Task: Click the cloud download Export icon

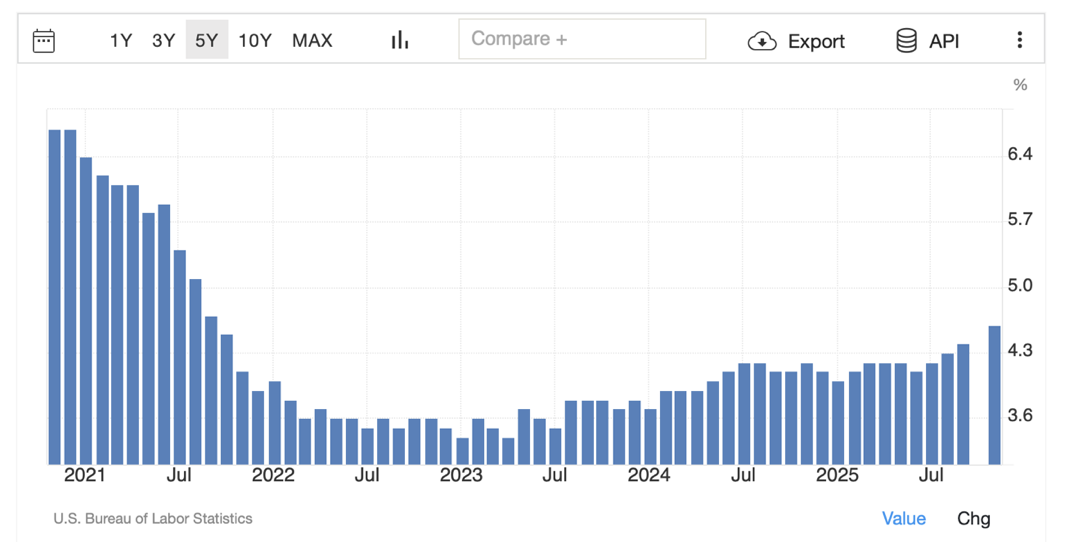Action: coord(762,41)
